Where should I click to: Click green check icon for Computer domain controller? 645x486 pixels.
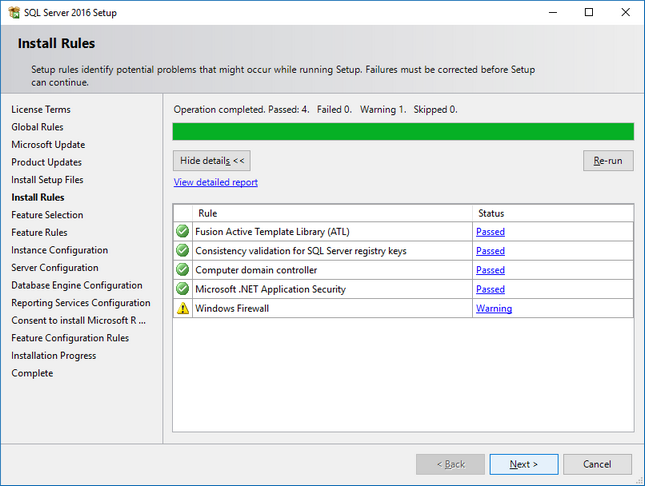coord(182,270)
